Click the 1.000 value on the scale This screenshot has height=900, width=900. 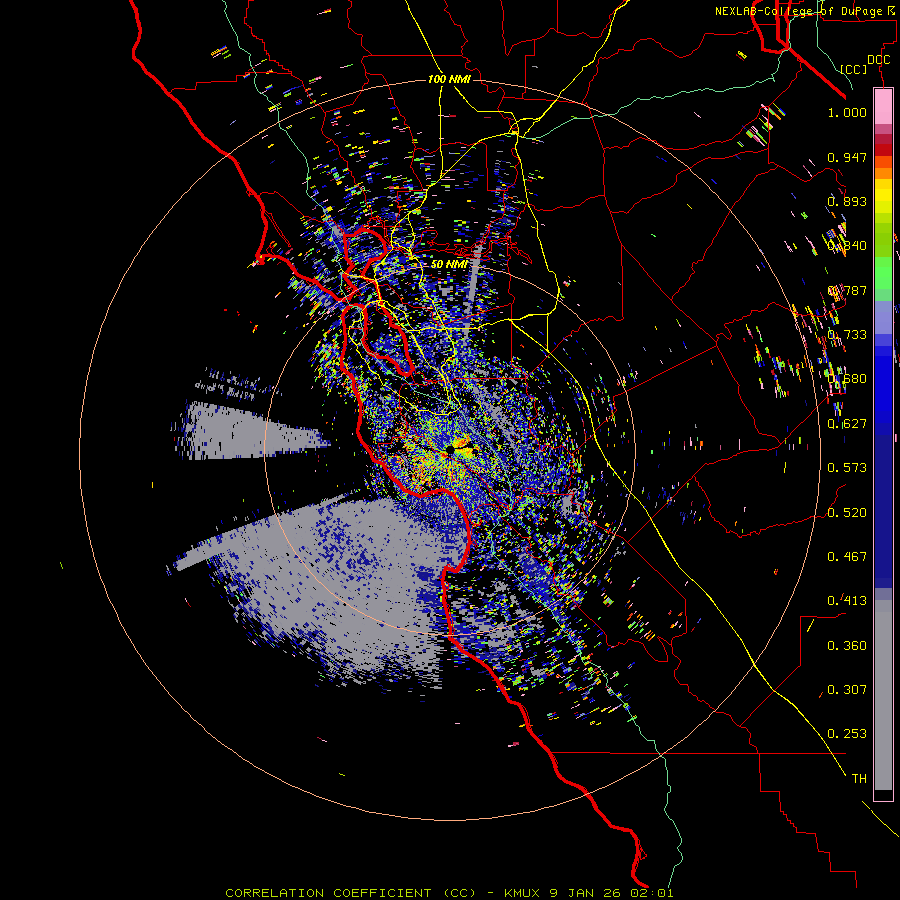847,112
